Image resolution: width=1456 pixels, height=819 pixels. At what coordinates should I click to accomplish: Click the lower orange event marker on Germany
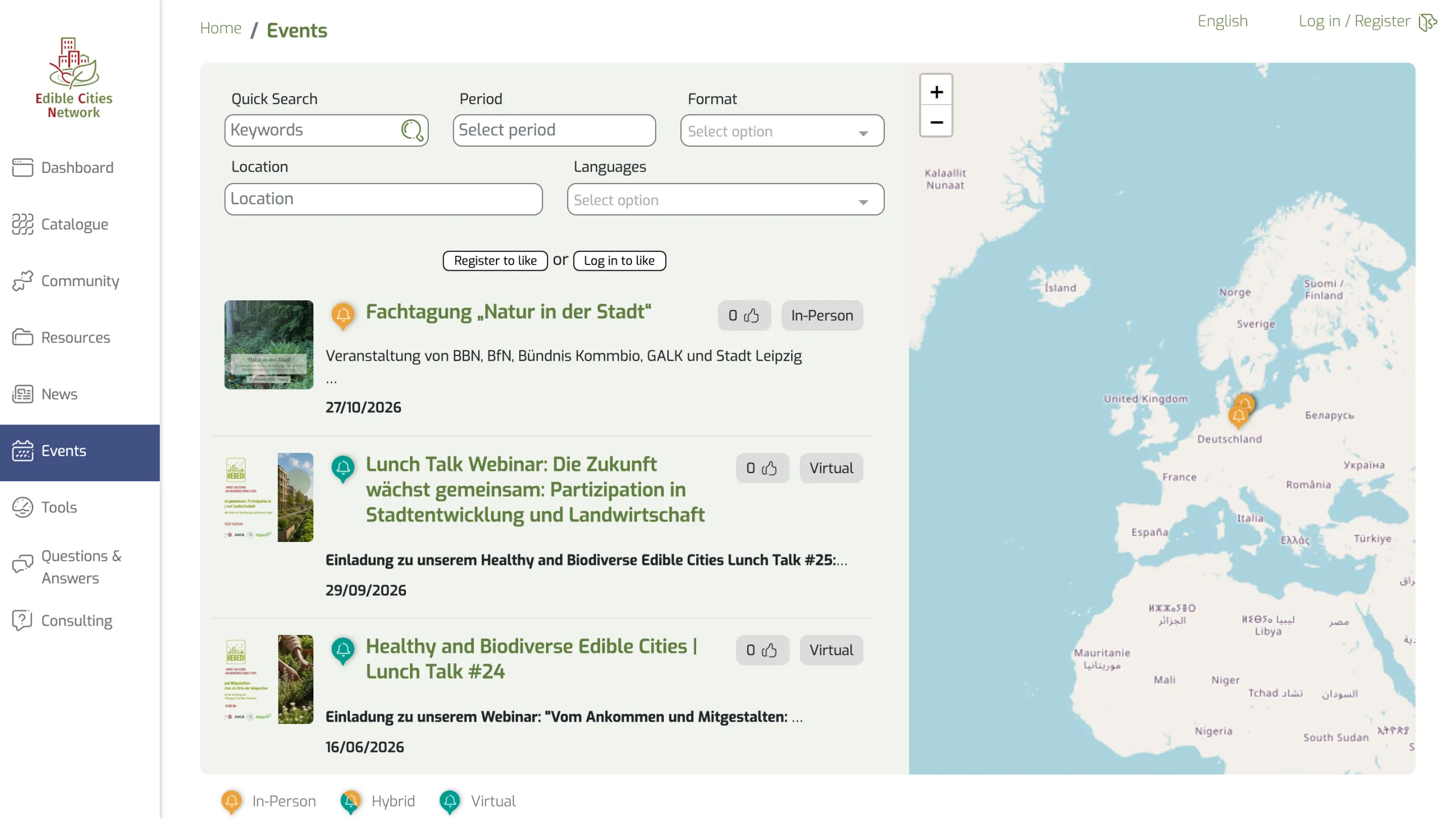1238,416
